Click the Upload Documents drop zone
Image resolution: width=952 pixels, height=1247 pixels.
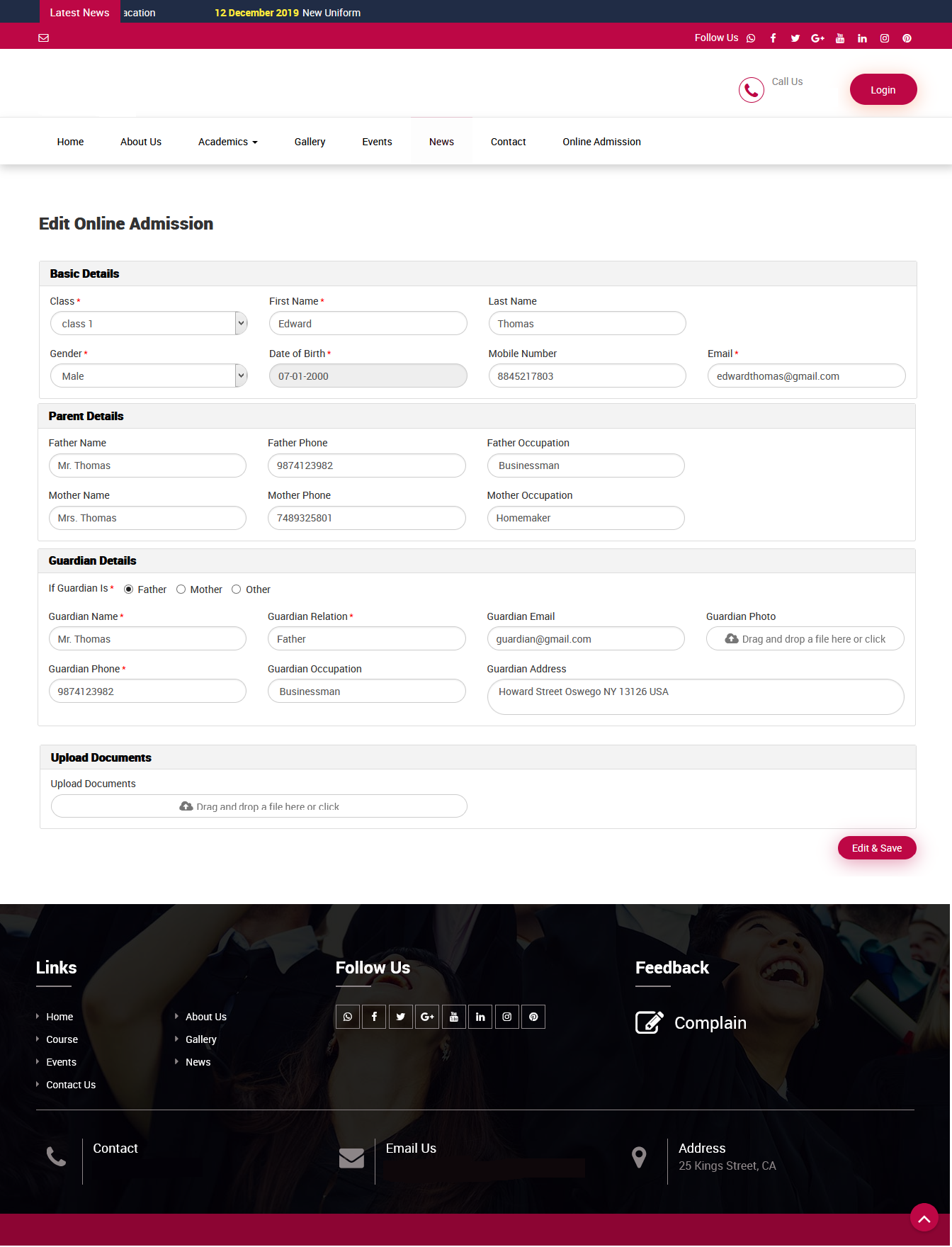tap(259, 806)
